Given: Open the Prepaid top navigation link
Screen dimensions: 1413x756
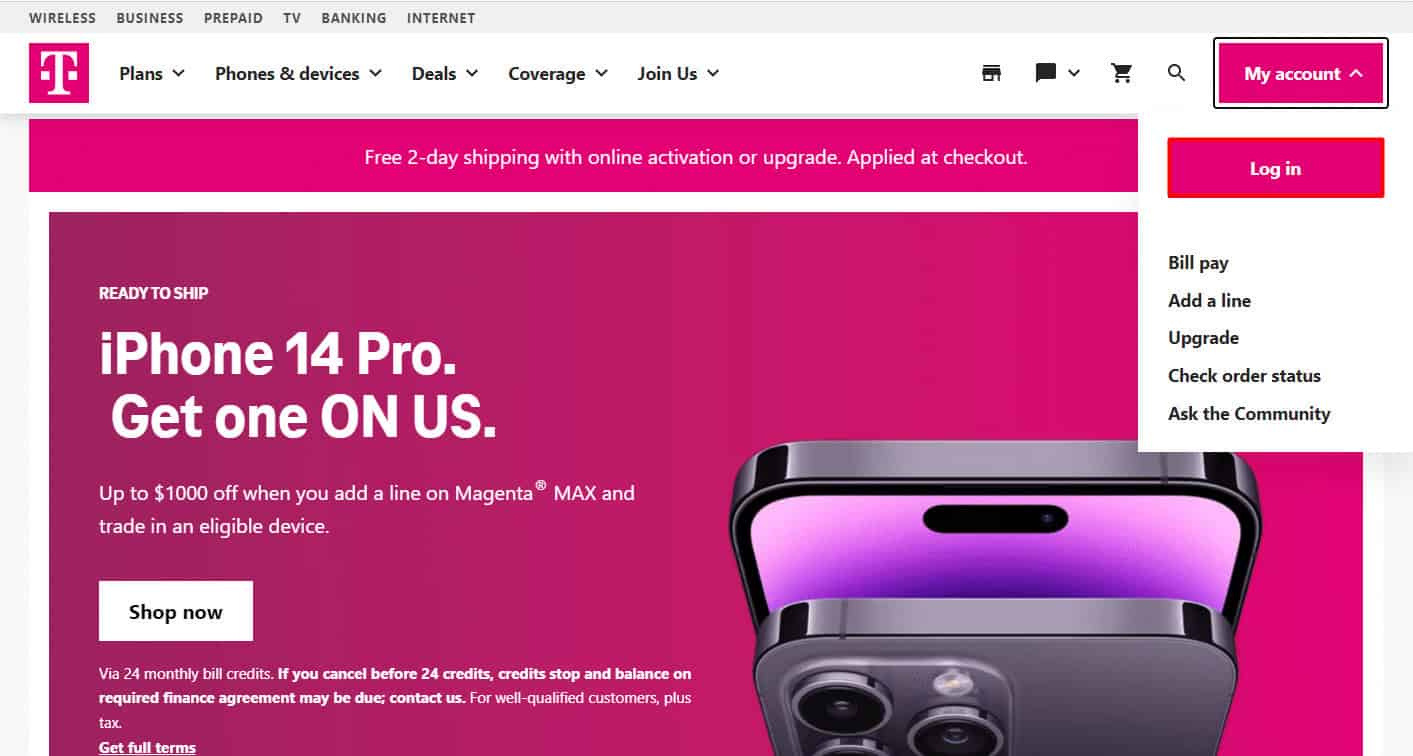Looking at the screenshot, I should tap(233, 18).
